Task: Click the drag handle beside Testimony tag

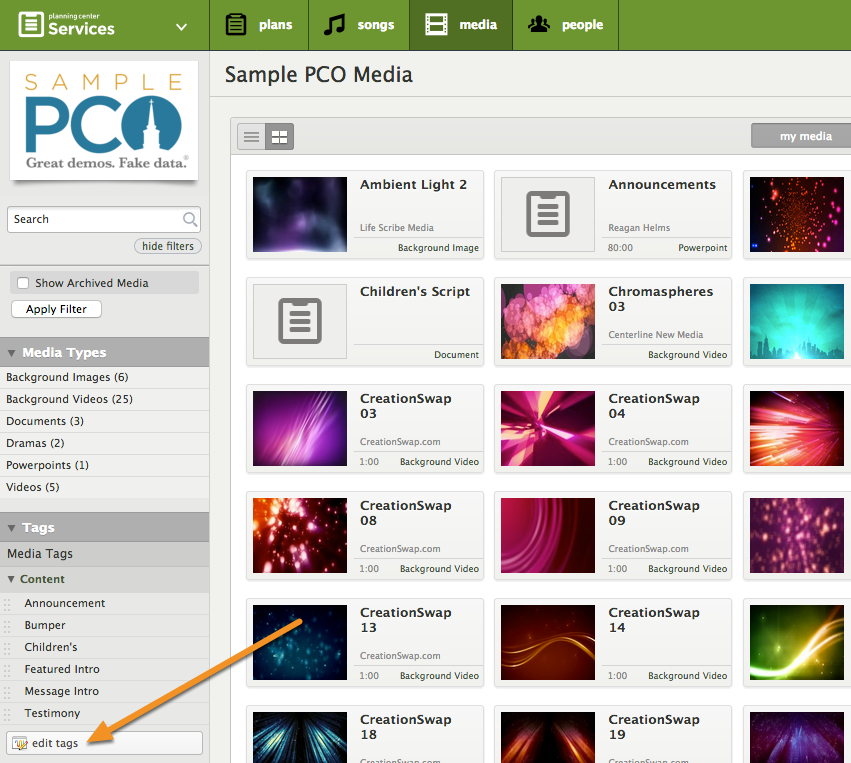Action: click(7, 715)
